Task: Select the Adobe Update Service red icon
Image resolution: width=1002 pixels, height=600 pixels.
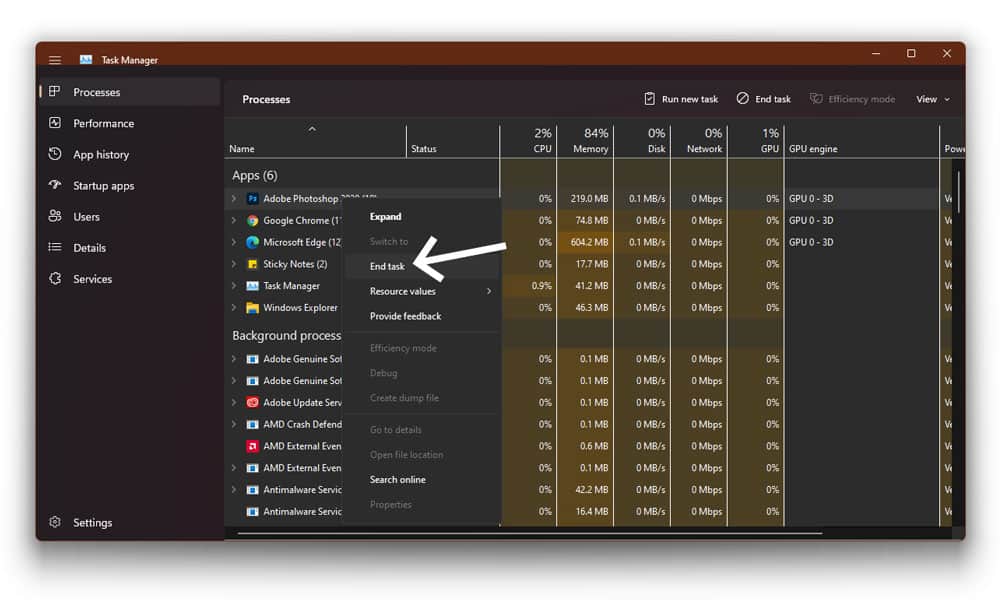Action: (252, 403)
